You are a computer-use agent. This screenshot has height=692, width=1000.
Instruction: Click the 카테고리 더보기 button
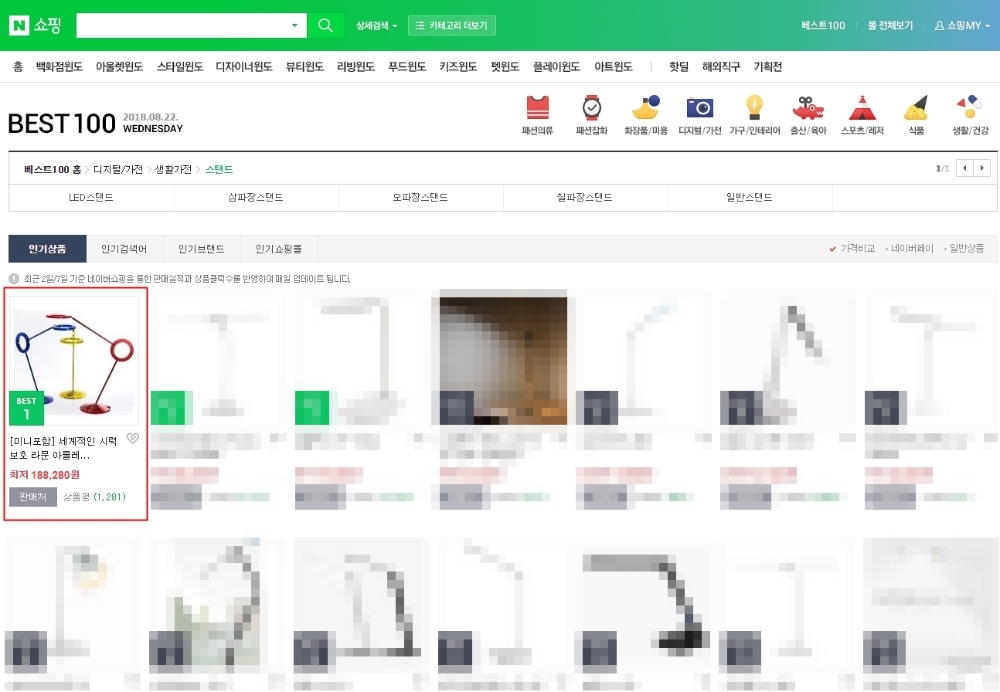452,26
